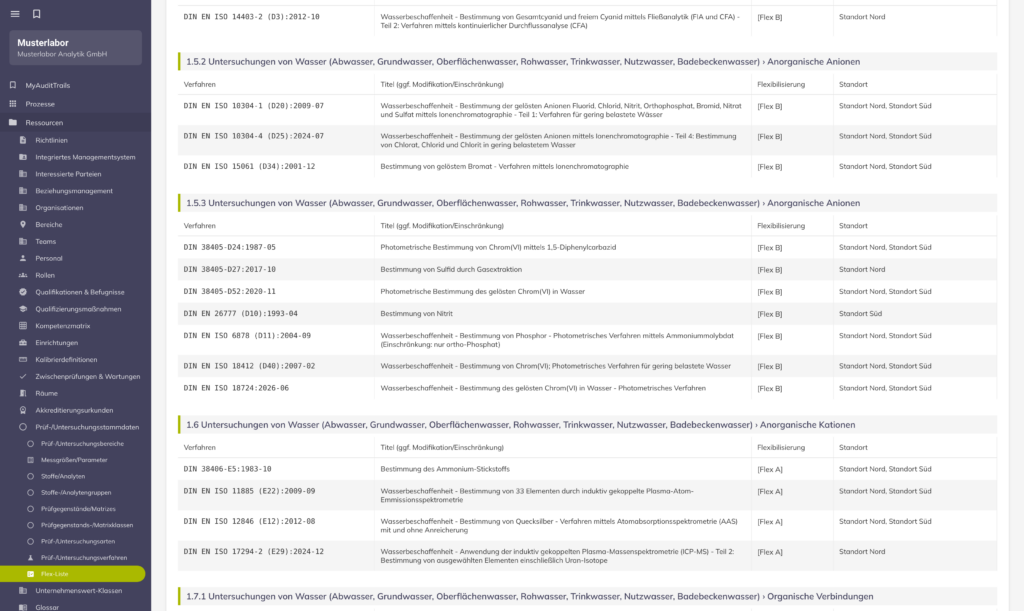Click the Prüf-/Untersuchungsverfahren flask icon
The height and width of the screenshot is (611, 1024).
pyautogui.click(x=30, y=557)
